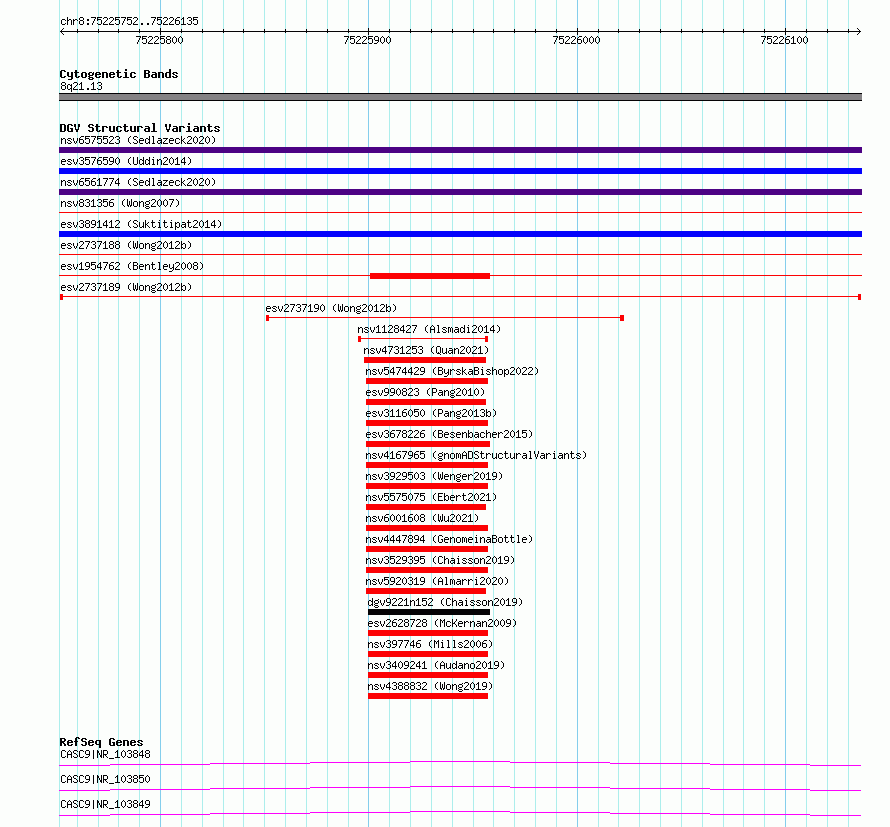Click the Cytogenetic Bands track title
890x827 pixels.
(x=119, y=74)
